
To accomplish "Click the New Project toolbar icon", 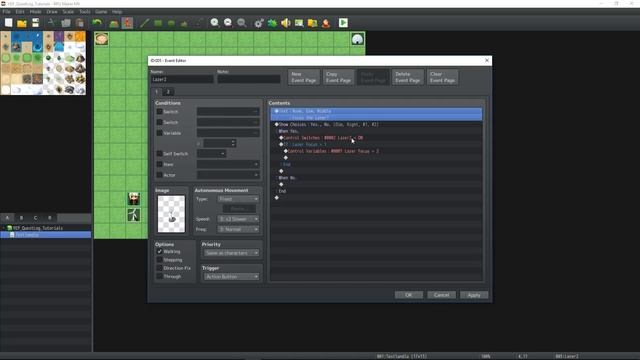I will (9, 23).
